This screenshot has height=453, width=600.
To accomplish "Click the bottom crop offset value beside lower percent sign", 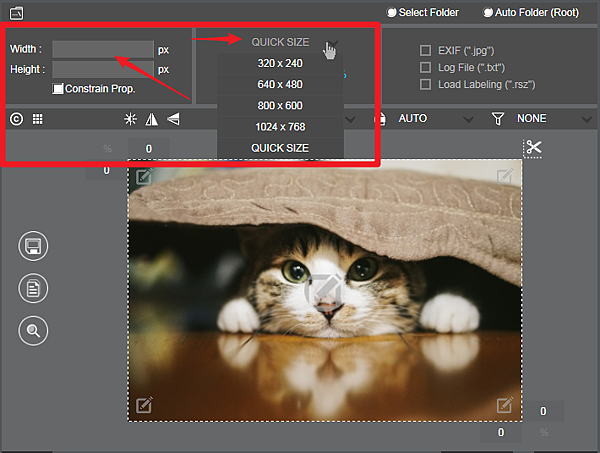I will pyautogui.click(x=501, y=432).
